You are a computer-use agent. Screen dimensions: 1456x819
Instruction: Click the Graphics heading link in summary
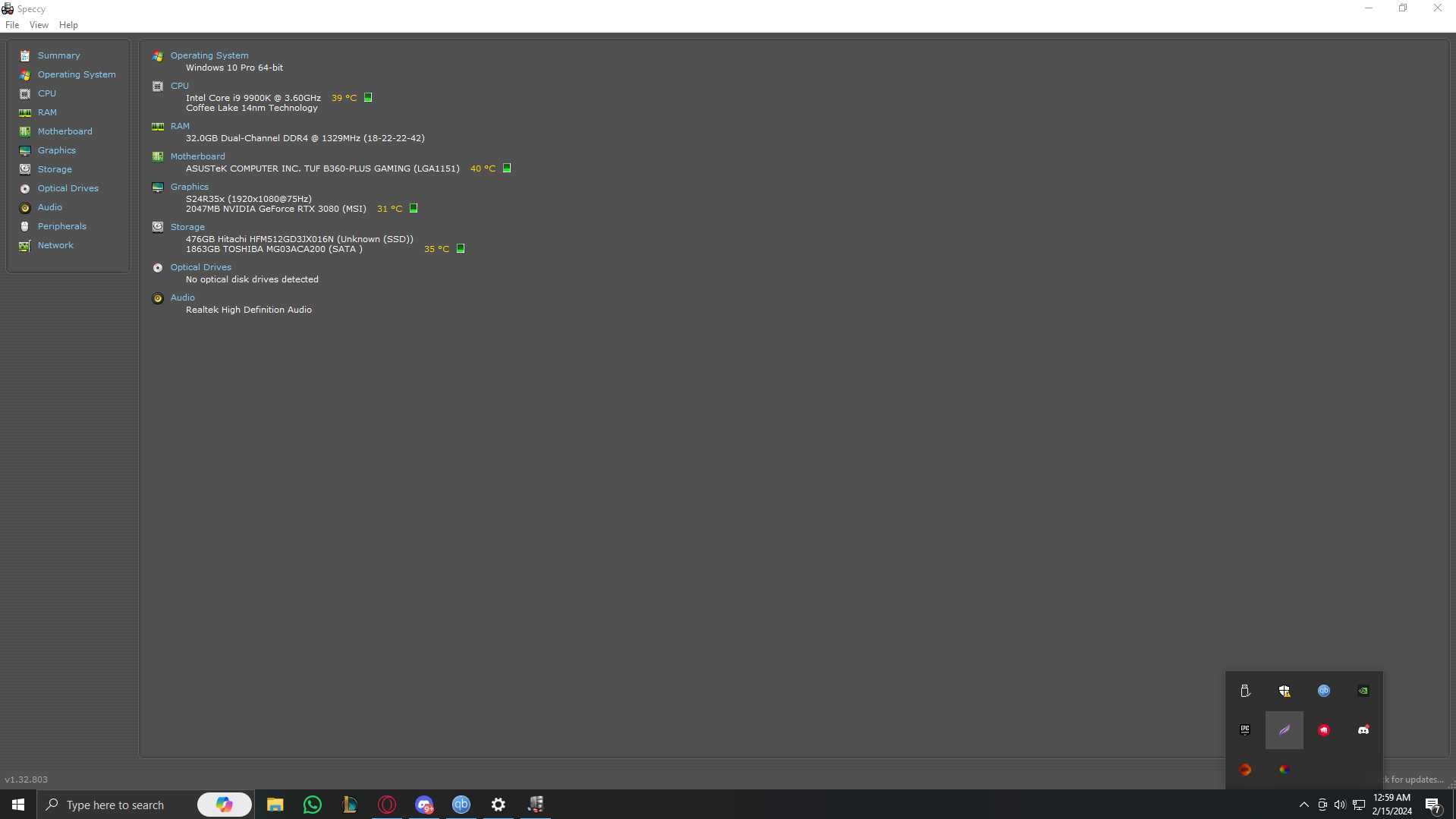[189, 187]
